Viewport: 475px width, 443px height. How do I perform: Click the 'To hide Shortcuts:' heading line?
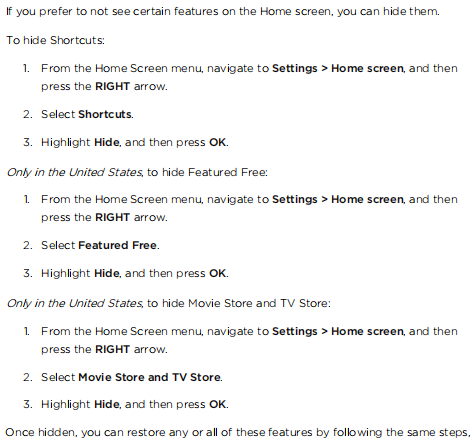point(55,40)
